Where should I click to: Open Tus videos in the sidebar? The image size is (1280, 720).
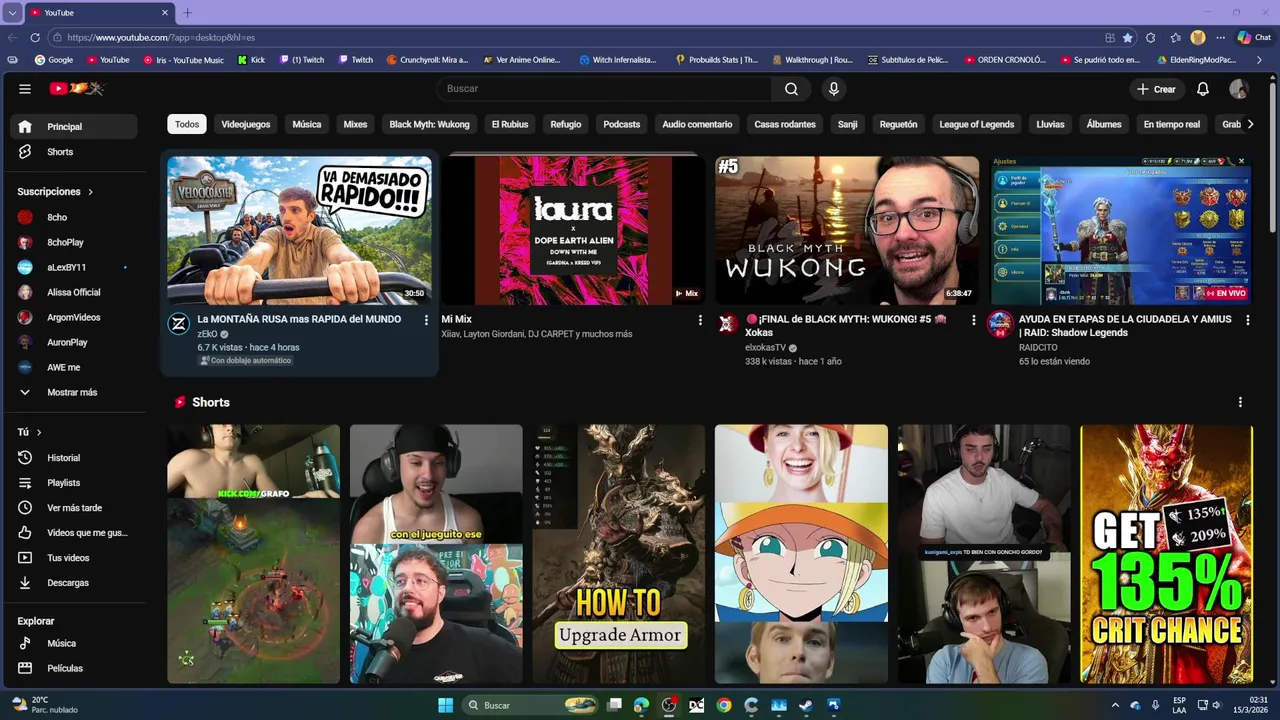[x=74, y=558]
